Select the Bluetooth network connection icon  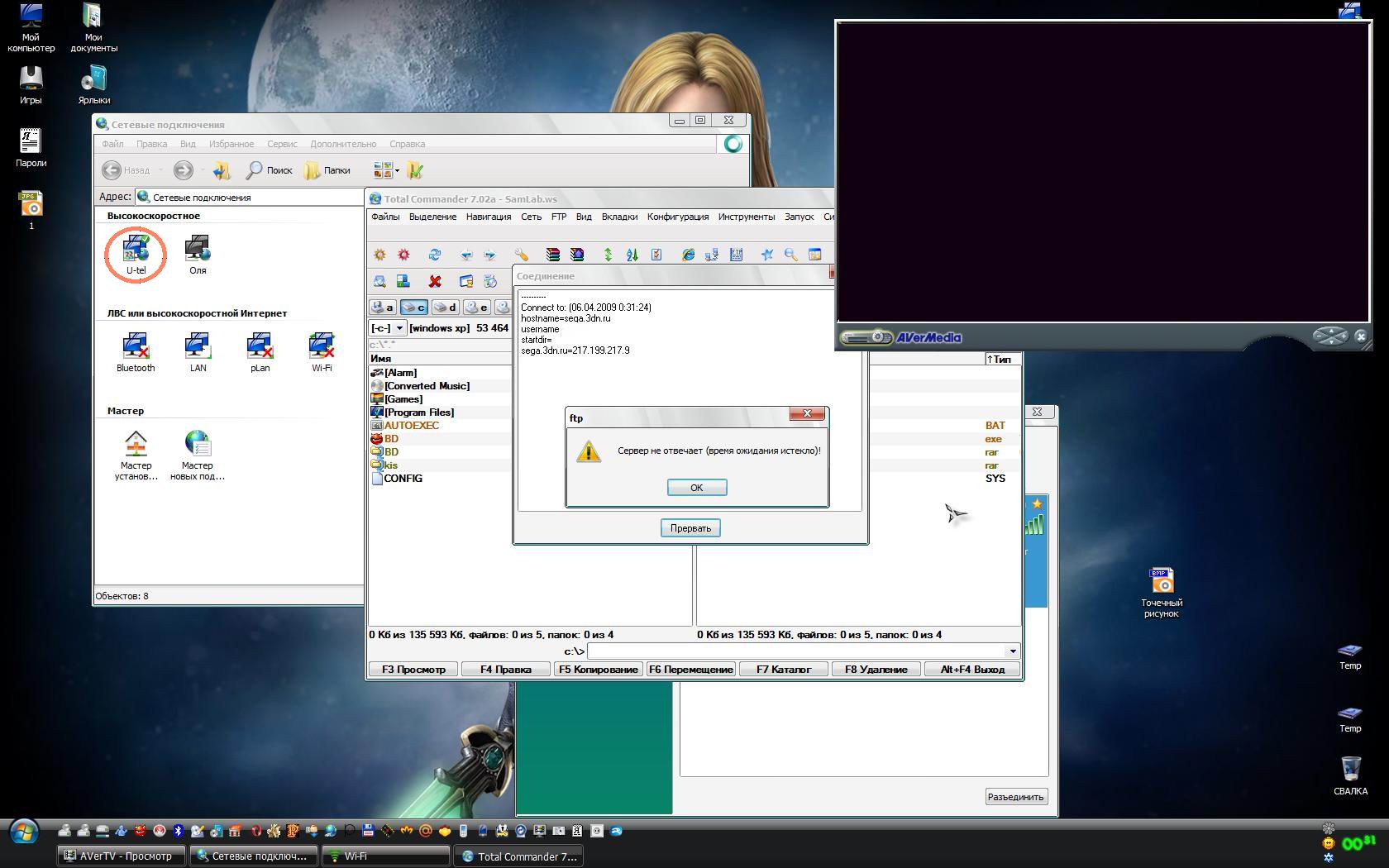coord(136,352)
